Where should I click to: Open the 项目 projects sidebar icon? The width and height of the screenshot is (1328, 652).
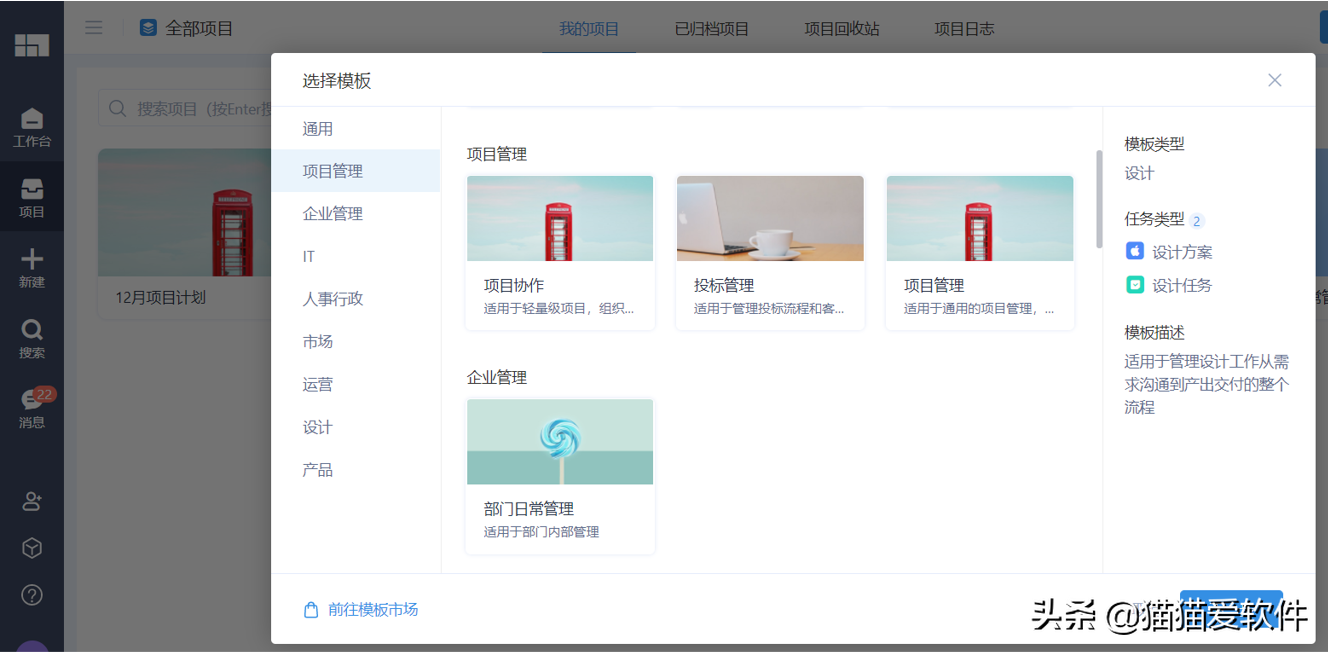[x=32, y=197]
